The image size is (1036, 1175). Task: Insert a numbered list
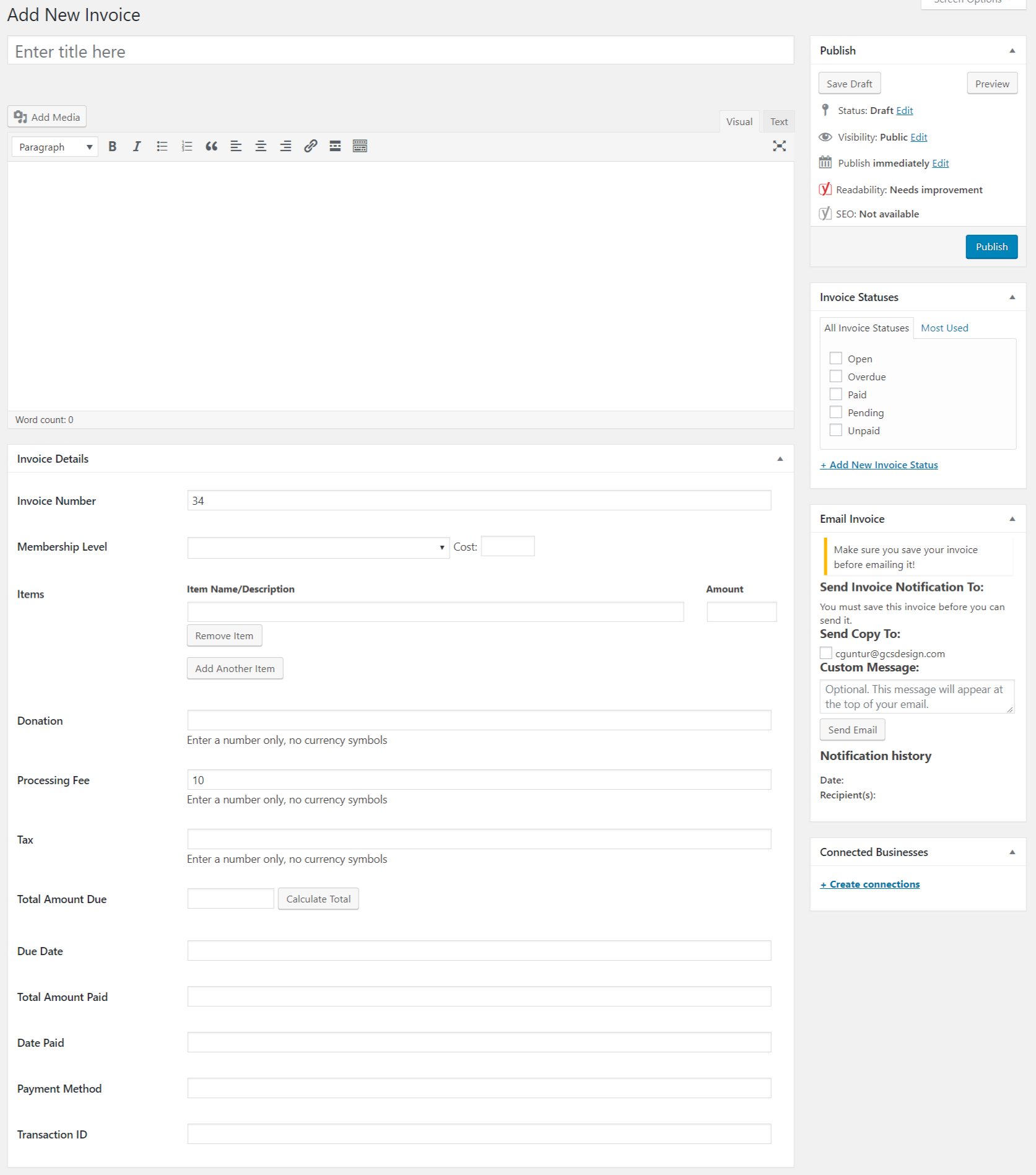pos(186,146)
